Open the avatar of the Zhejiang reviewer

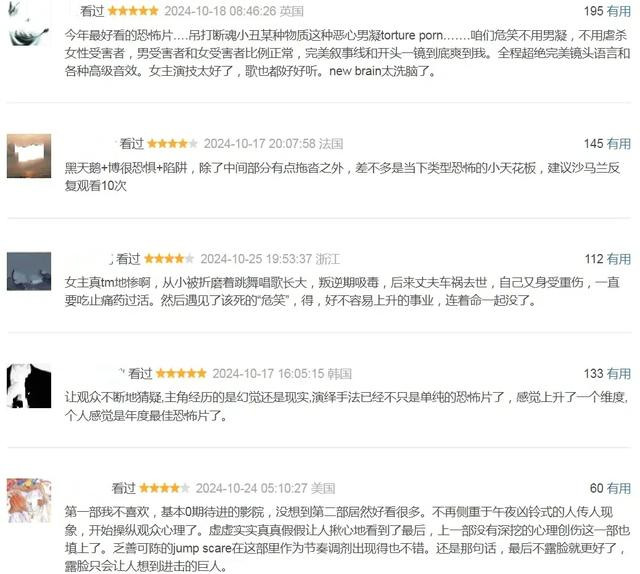click(x=29, y=271)
